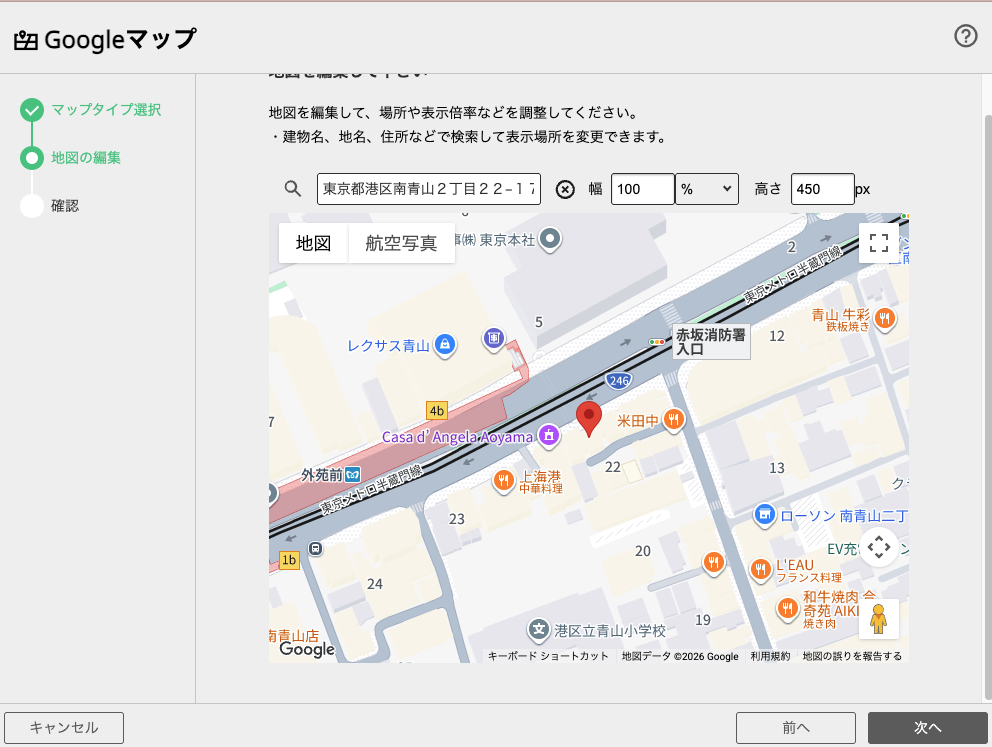Open the 利用規約 link
Screen dimensions: 992x747
(x=770, y=656)
